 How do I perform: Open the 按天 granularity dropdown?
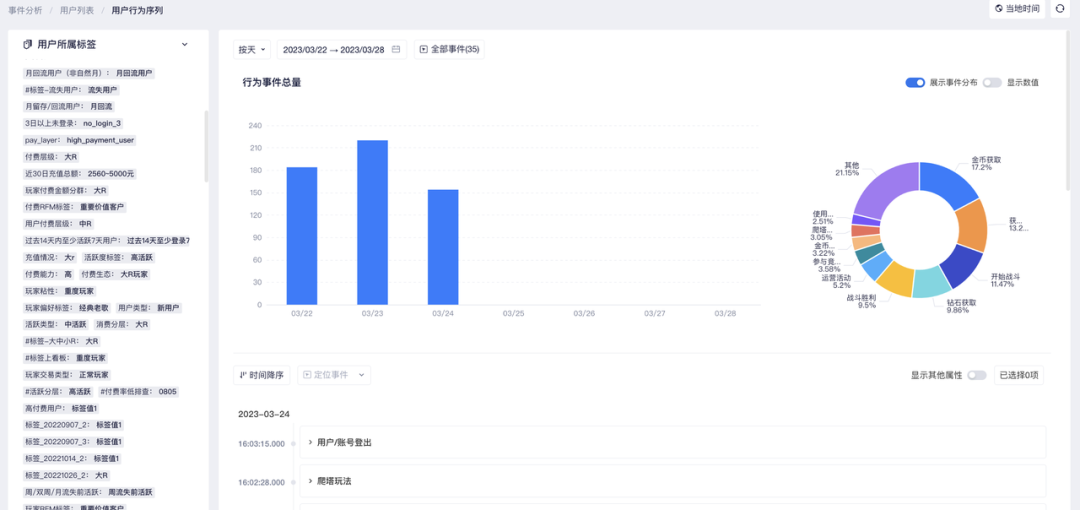[x=251, y=50]
